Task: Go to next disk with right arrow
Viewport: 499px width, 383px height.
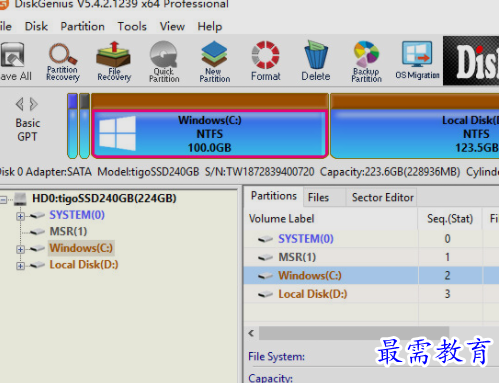Action: (x=33, y=104)
